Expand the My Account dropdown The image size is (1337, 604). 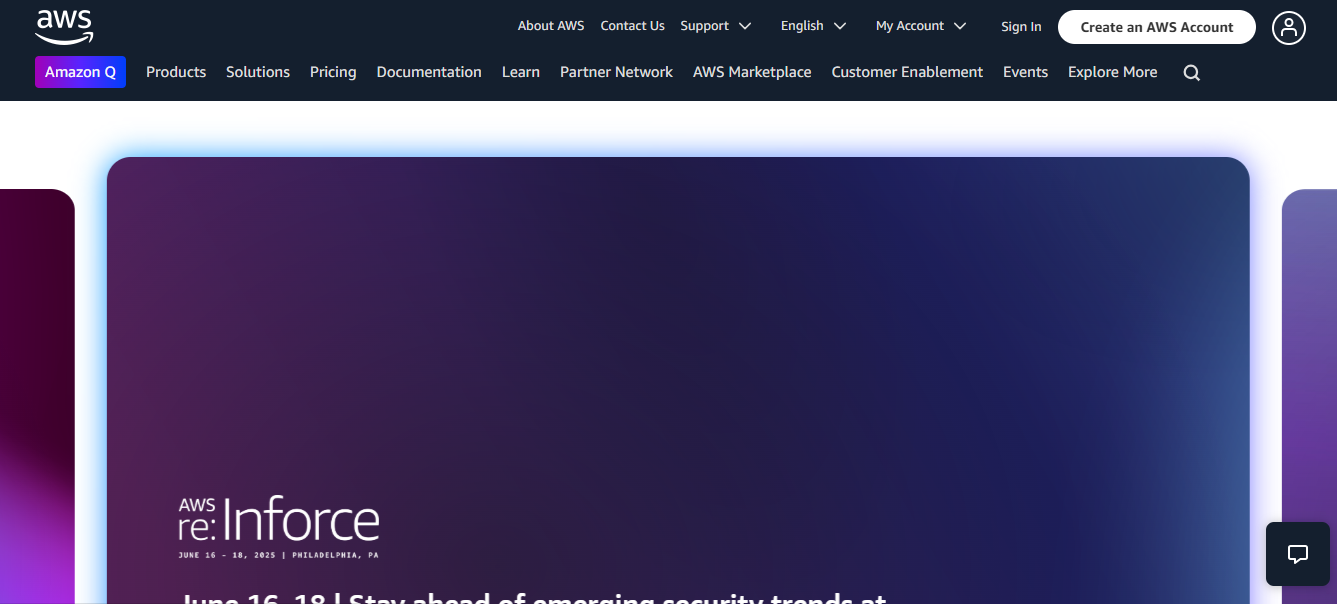coord(922,26)
